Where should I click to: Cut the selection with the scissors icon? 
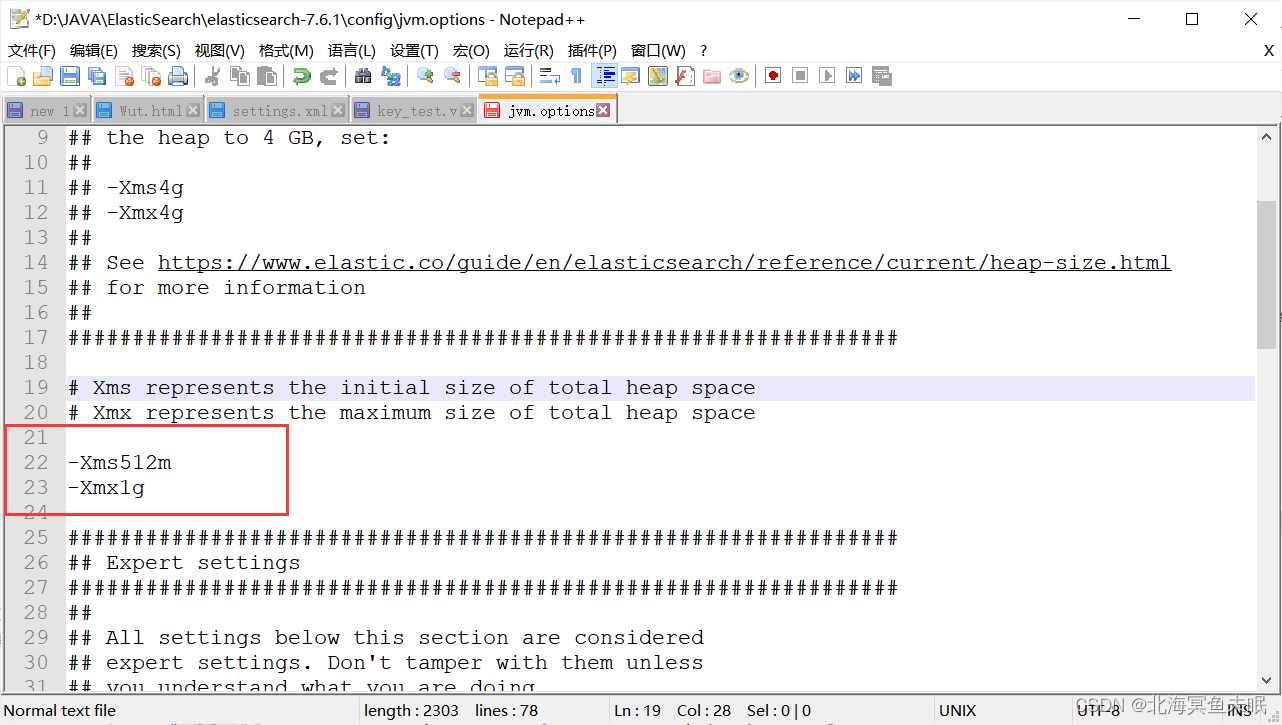213,76
